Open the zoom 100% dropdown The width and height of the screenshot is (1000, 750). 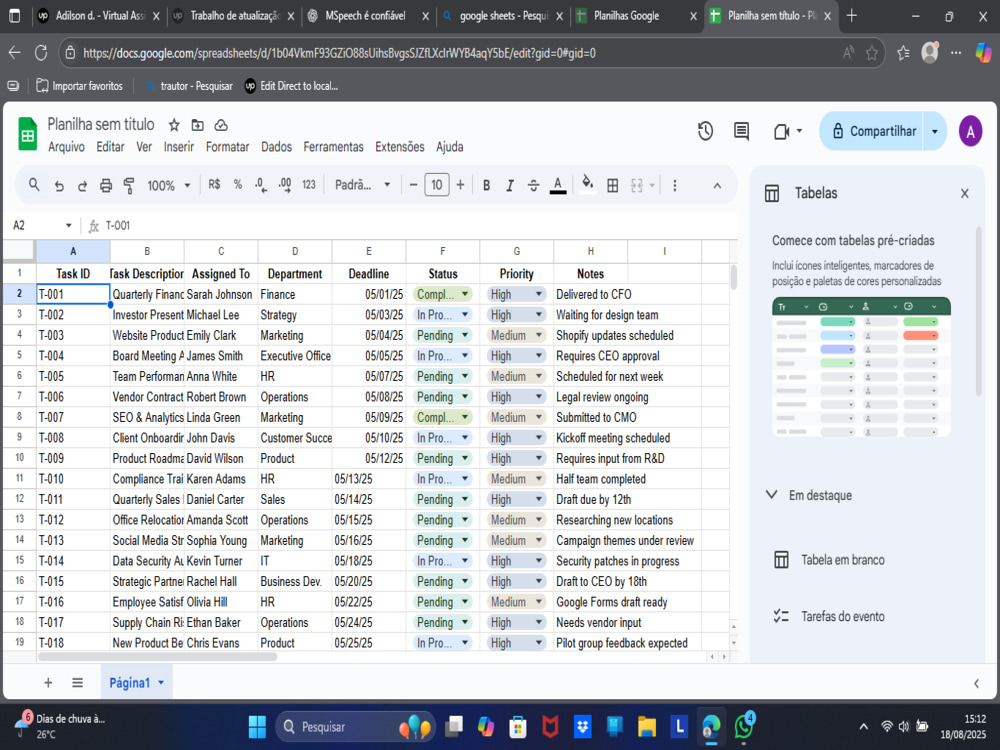(169, 186)
